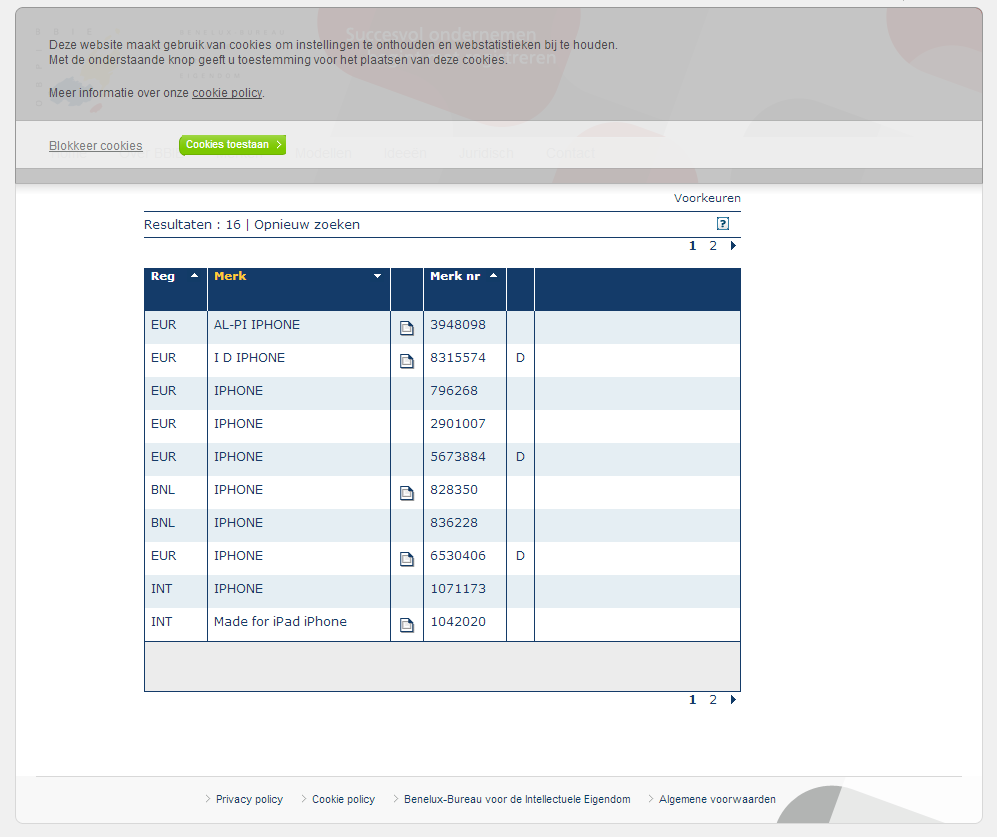Viewport: 997px width, 837px height.
Task: Open Cookie policy footer link
Action: point(343,799)
